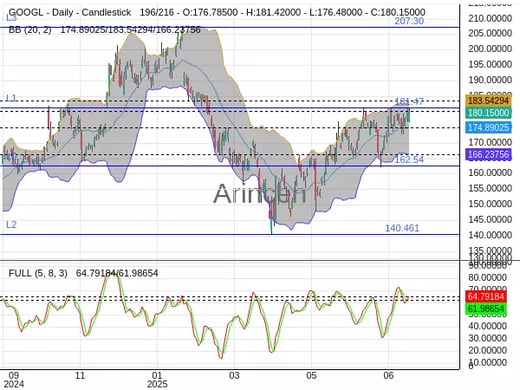Click the 11 date axis label
This screenshot has height=390, width=520.
pyautogui.click(x=80, y=376)
